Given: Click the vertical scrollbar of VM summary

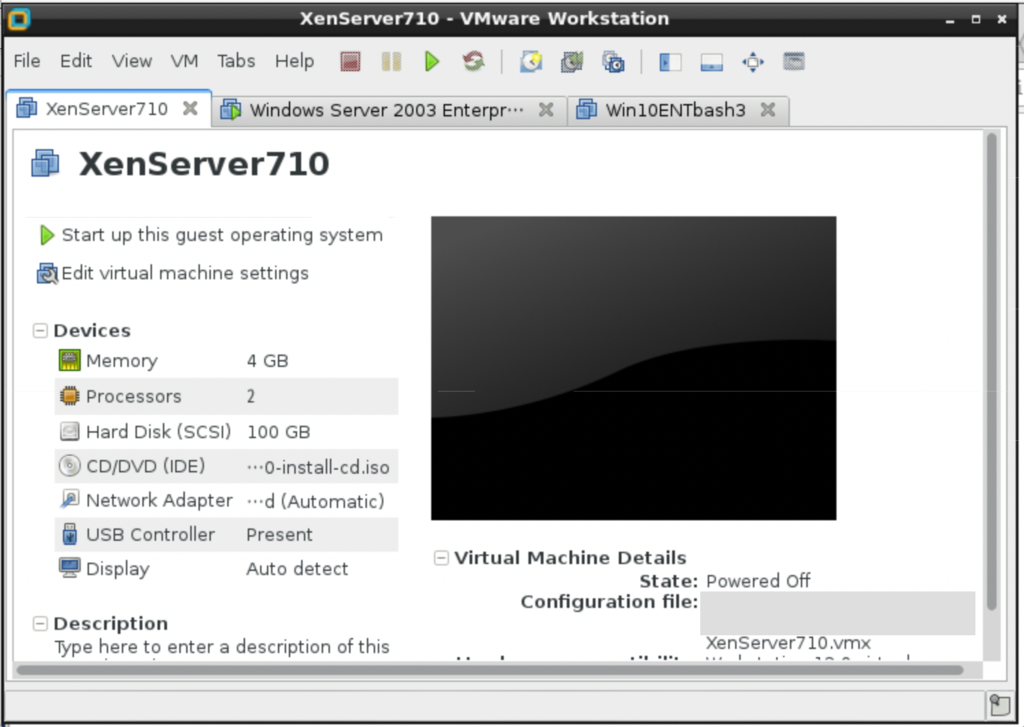Looking at the screenshot, I should [991, 371].
